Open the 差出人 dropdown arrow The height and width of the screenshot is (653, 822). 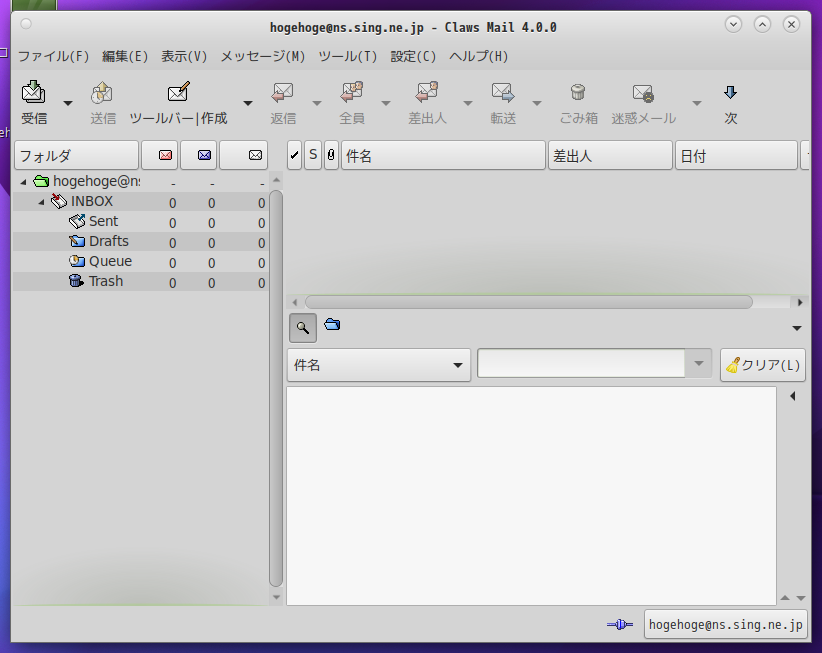[468, 103]
